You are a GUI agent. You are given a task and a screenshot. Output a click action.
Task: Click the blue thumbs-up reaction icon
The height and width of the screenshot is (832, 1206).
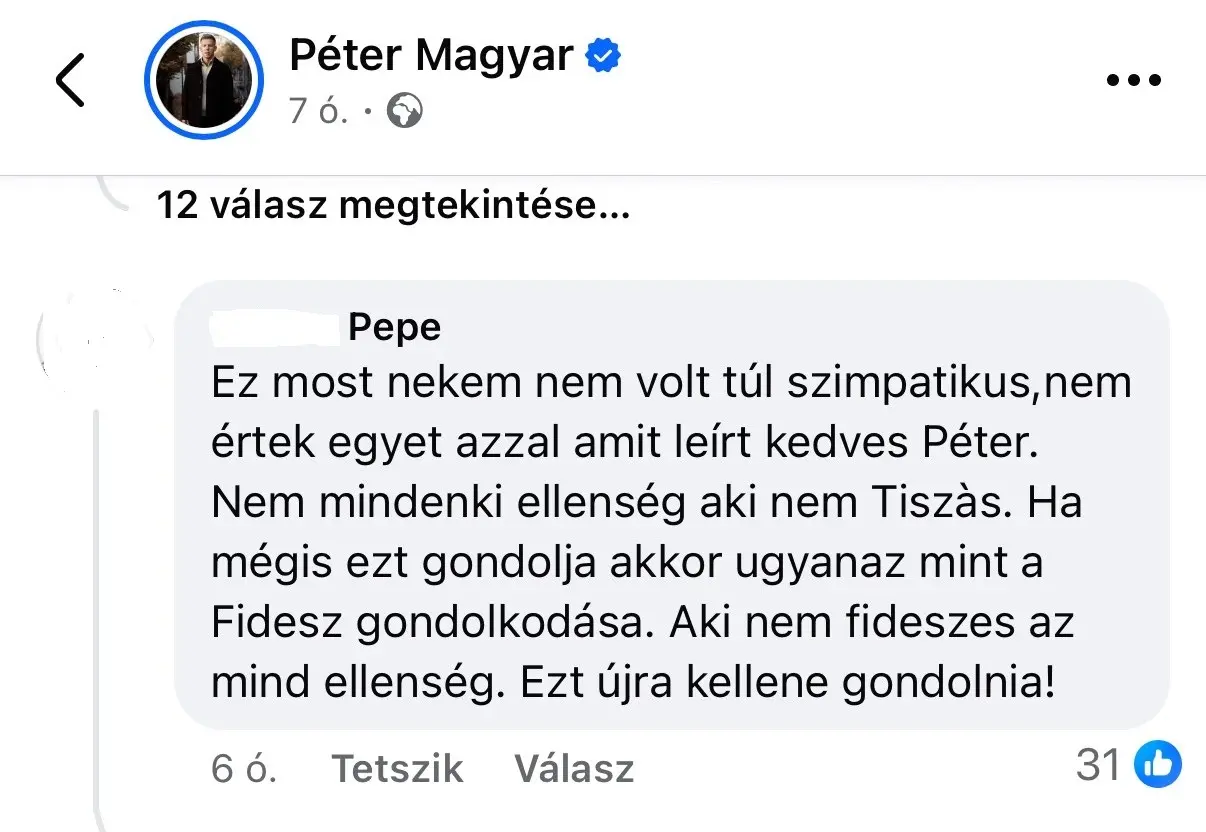click(1158, 766)
